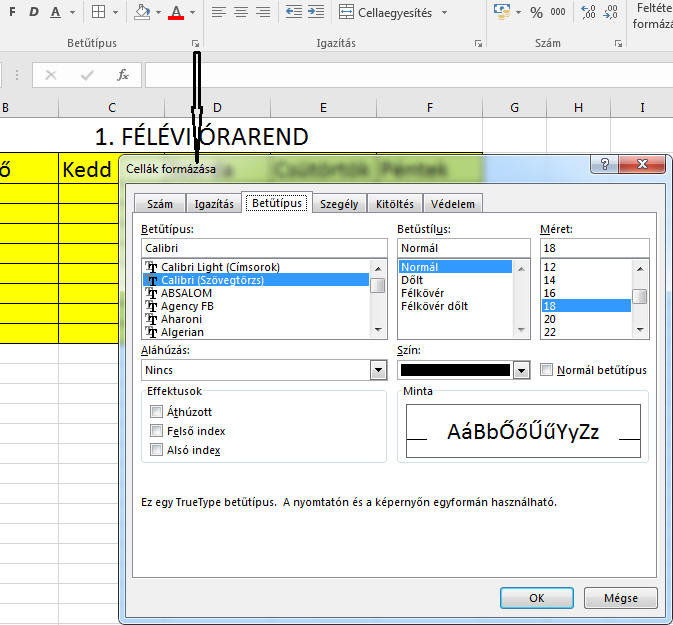Click the insert function fx icon
Image resolution: width=673 pixels, height=625 pixels.
coord(122,75)
